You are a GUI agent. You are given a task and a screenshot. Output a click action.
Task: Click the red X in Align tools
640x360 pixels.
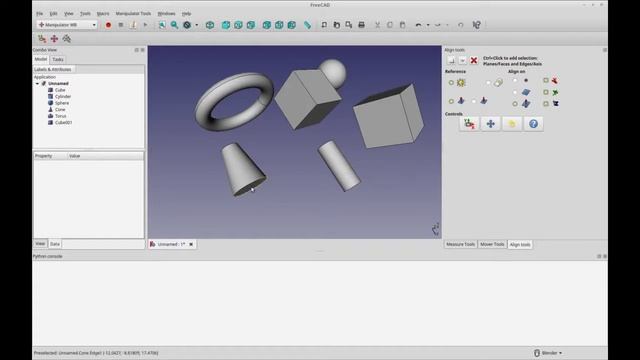[474, 60]
